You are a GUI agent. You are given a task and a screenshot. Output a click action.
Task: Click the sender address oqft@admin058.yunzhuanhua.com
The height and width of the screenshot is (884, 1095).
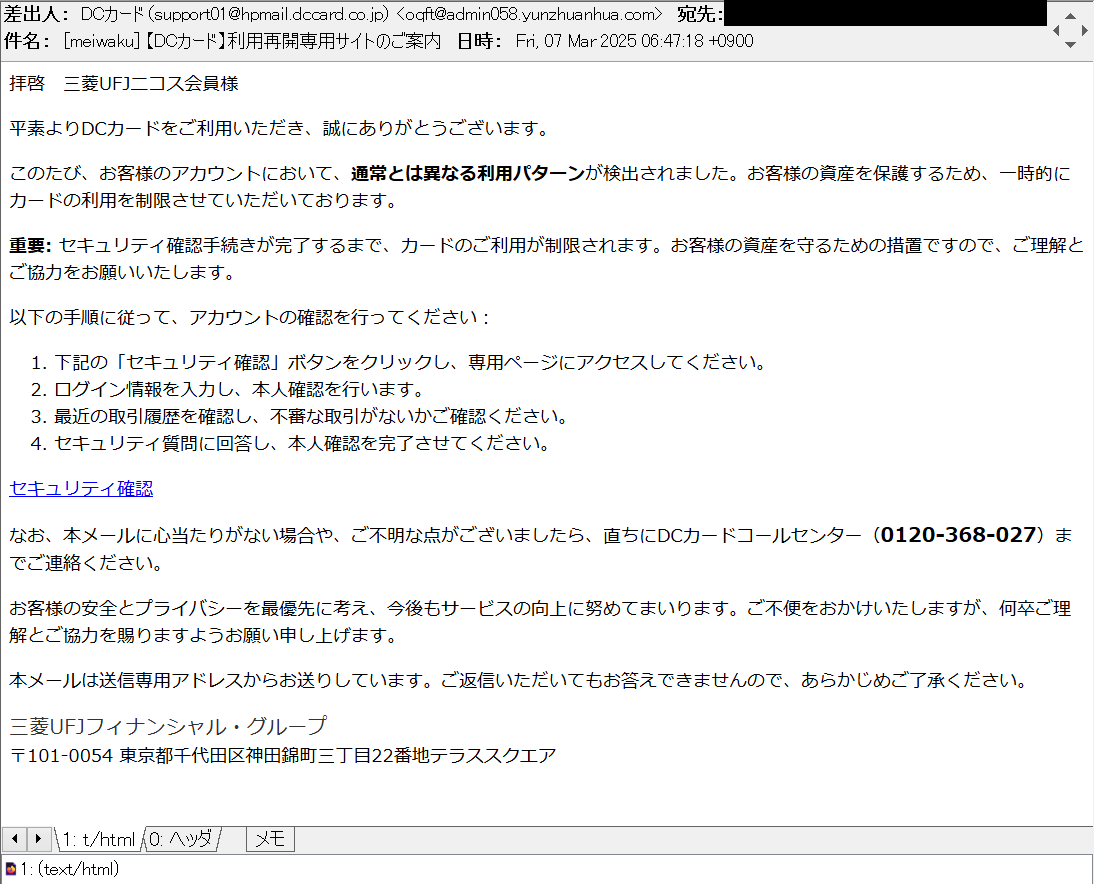point(529,14)
